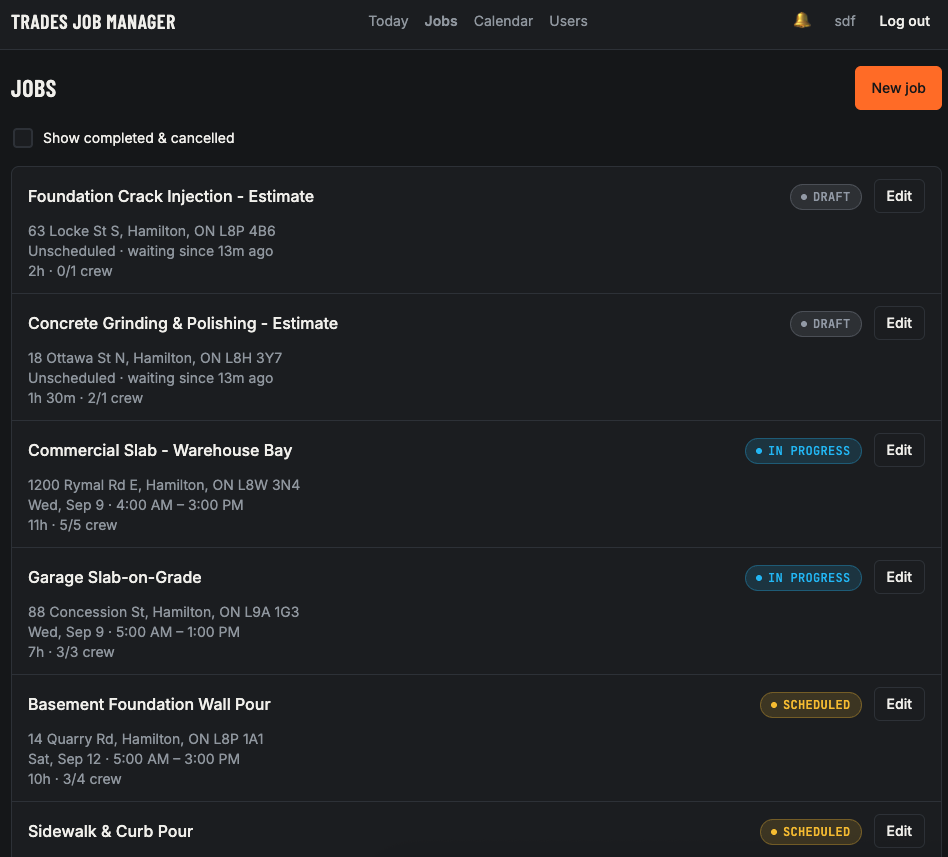Click the 2h · 0/1 crew text
This screenshot has height=857, width=948.
coord(70,271)
